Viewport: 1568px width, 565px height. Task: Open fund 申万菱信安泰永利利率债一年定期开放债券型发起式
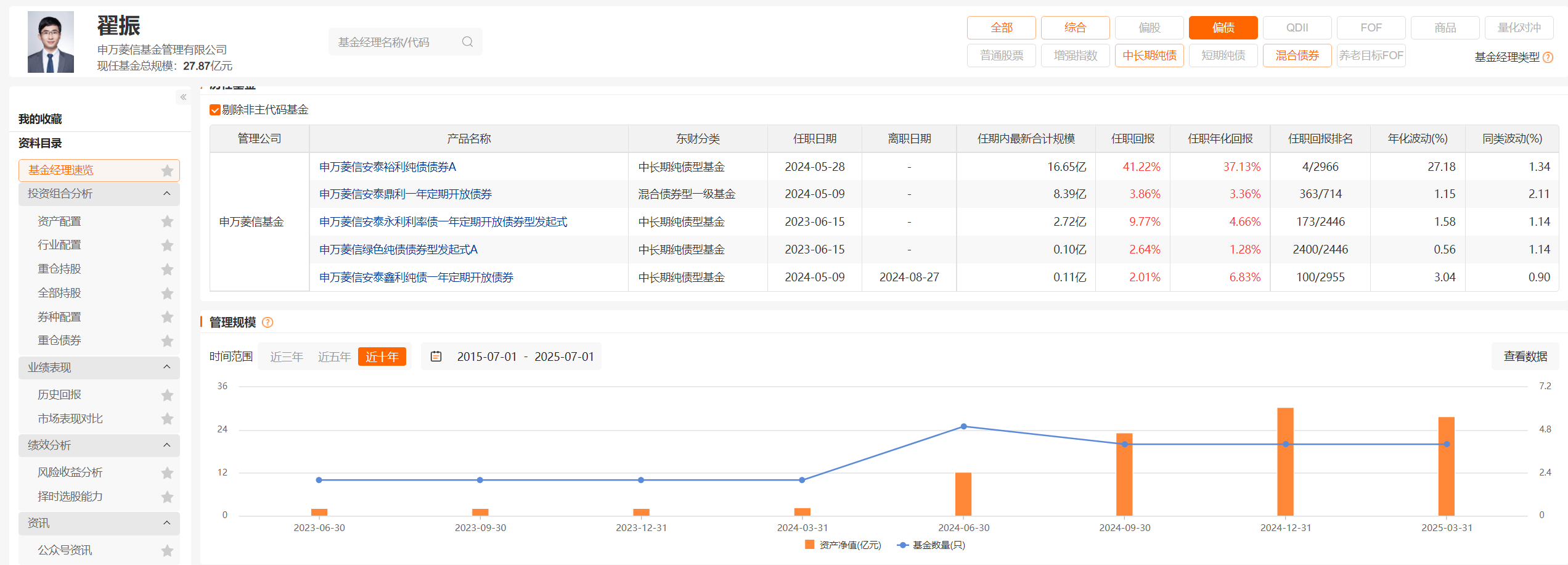tap(443, 221)
